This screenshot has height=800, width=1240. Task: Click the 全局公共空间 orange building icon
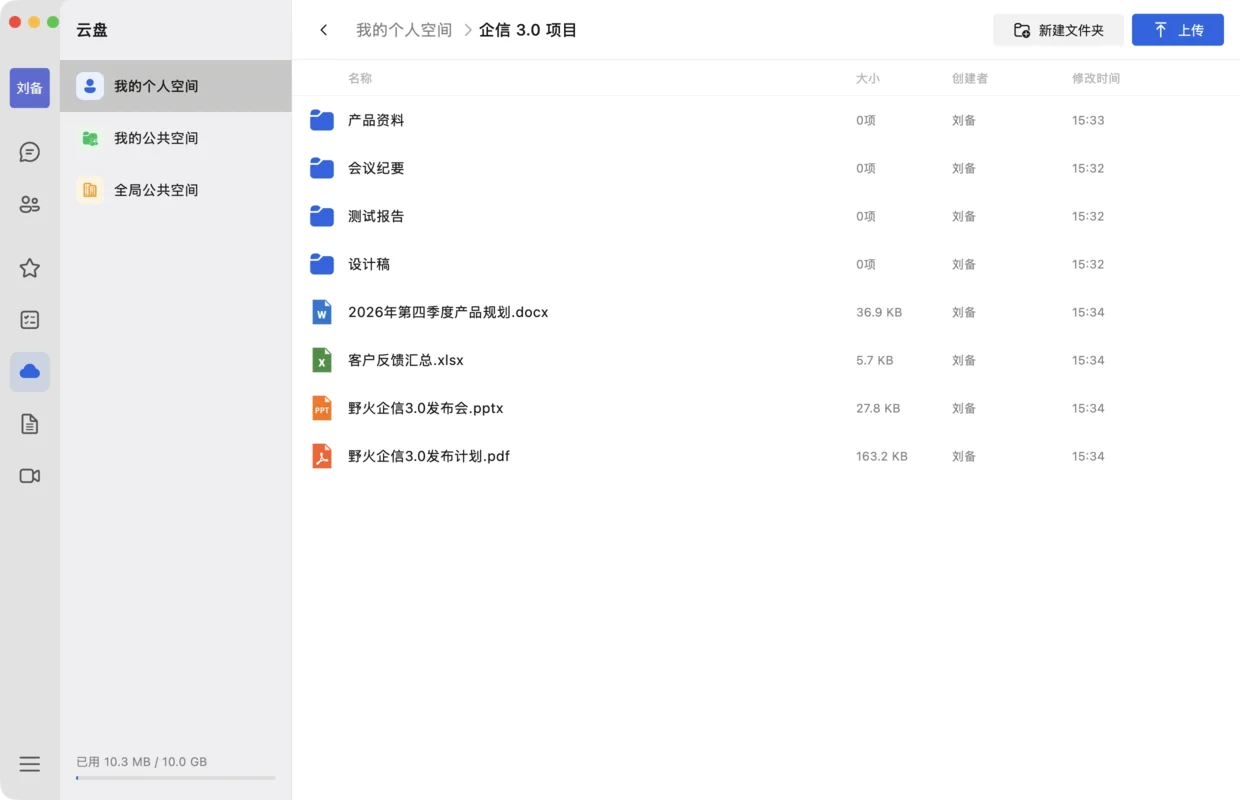point(90,190)
